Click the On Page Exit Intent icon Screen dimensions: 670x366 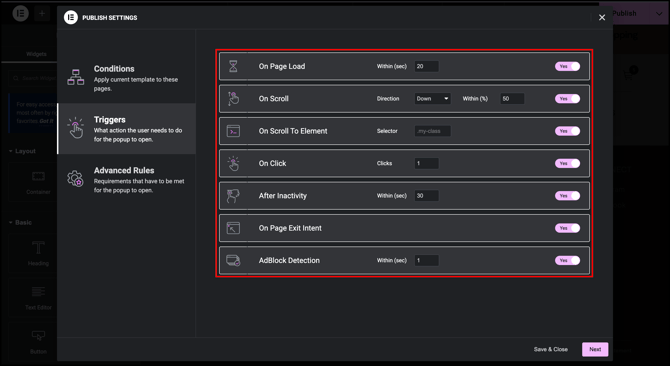click(233, 228)
